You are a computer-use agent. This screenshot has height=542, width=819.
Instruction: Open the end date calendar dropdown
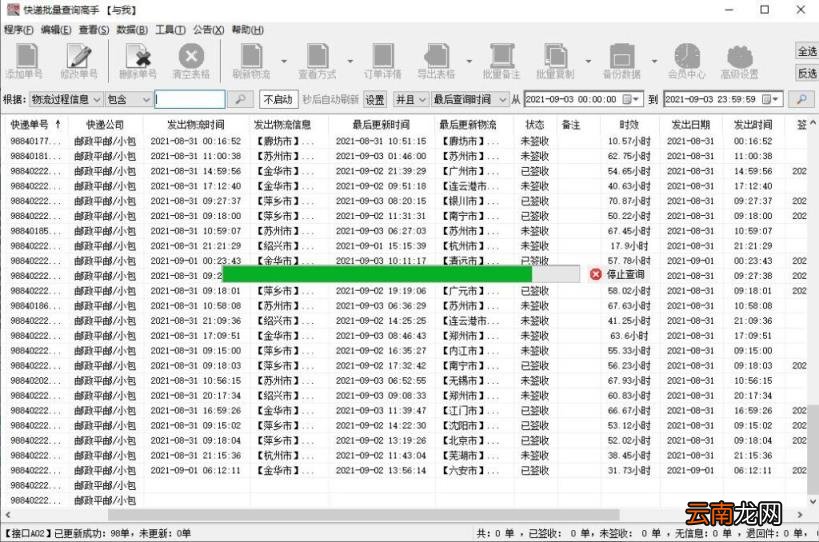click(x=770, y=99)
